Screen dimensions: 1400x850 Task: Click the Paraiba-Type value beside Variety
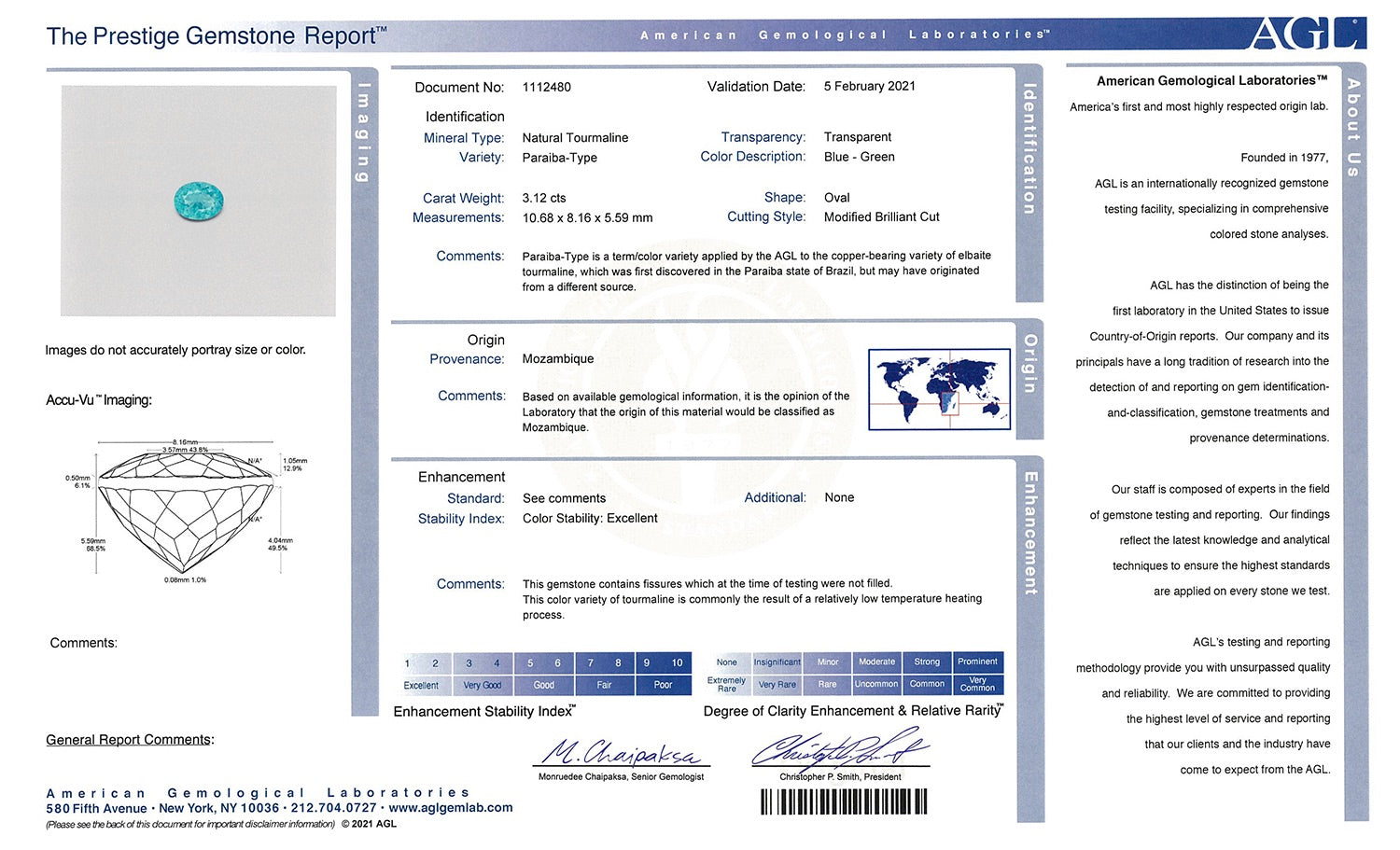(560, 158)
